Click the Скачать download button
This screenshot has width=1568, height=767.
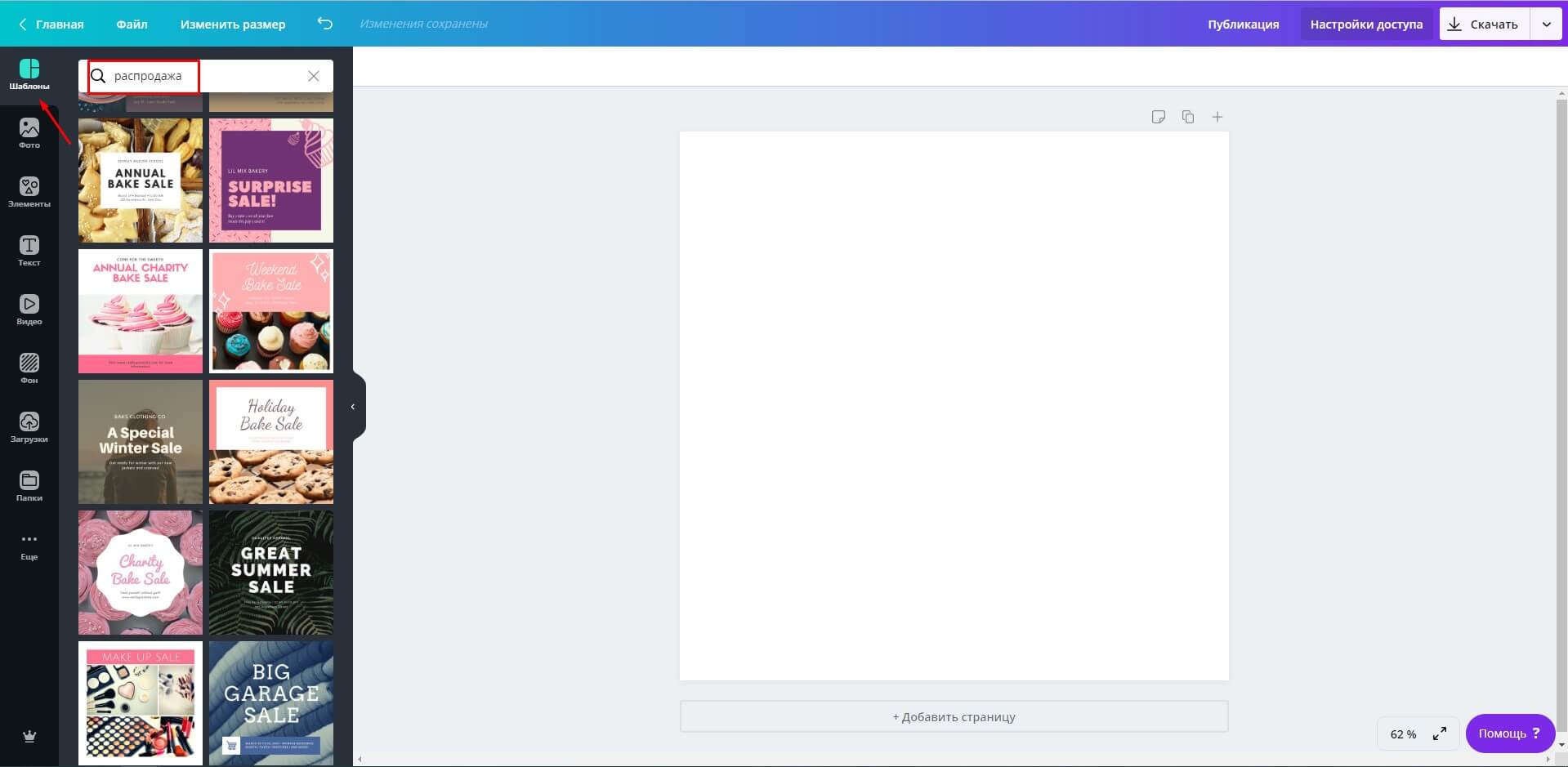1485,25
